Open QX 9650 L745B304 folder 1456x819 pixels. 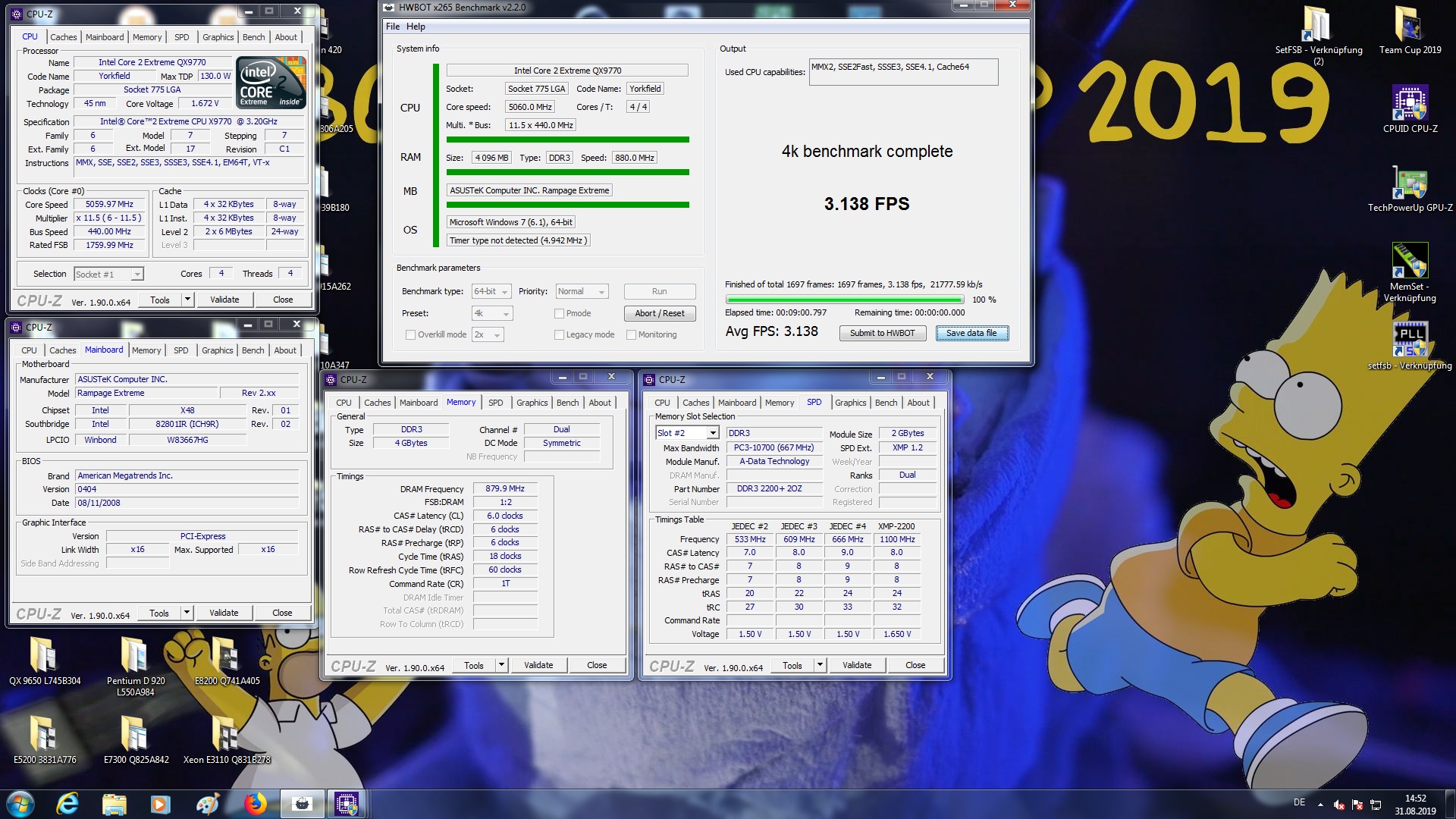[44, 661]
